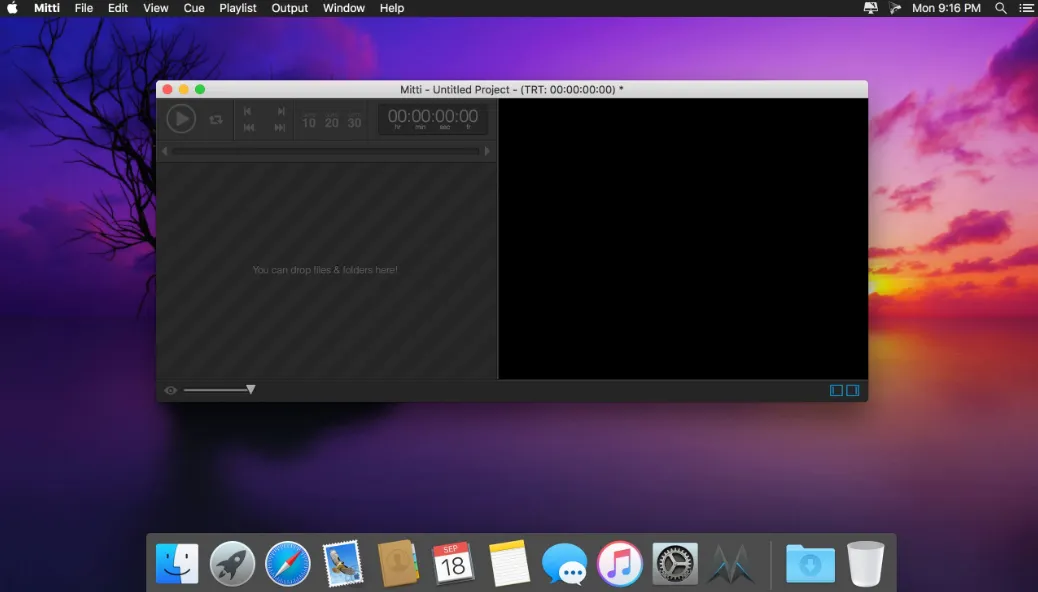Open System Preferences from the Dock

[x=675, y=564]
